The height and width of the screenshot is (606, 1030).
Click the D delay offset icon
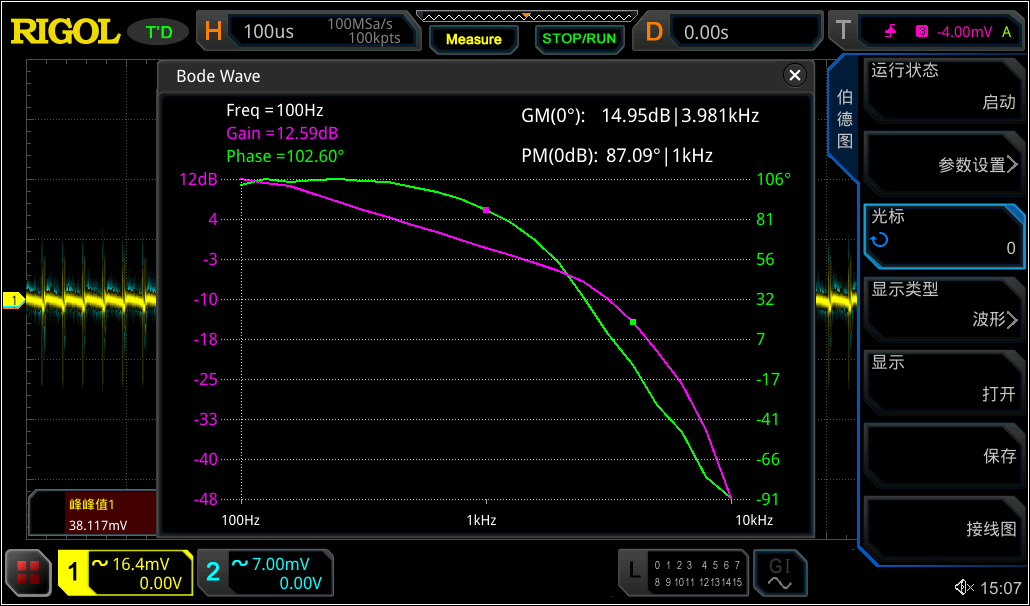654,31
